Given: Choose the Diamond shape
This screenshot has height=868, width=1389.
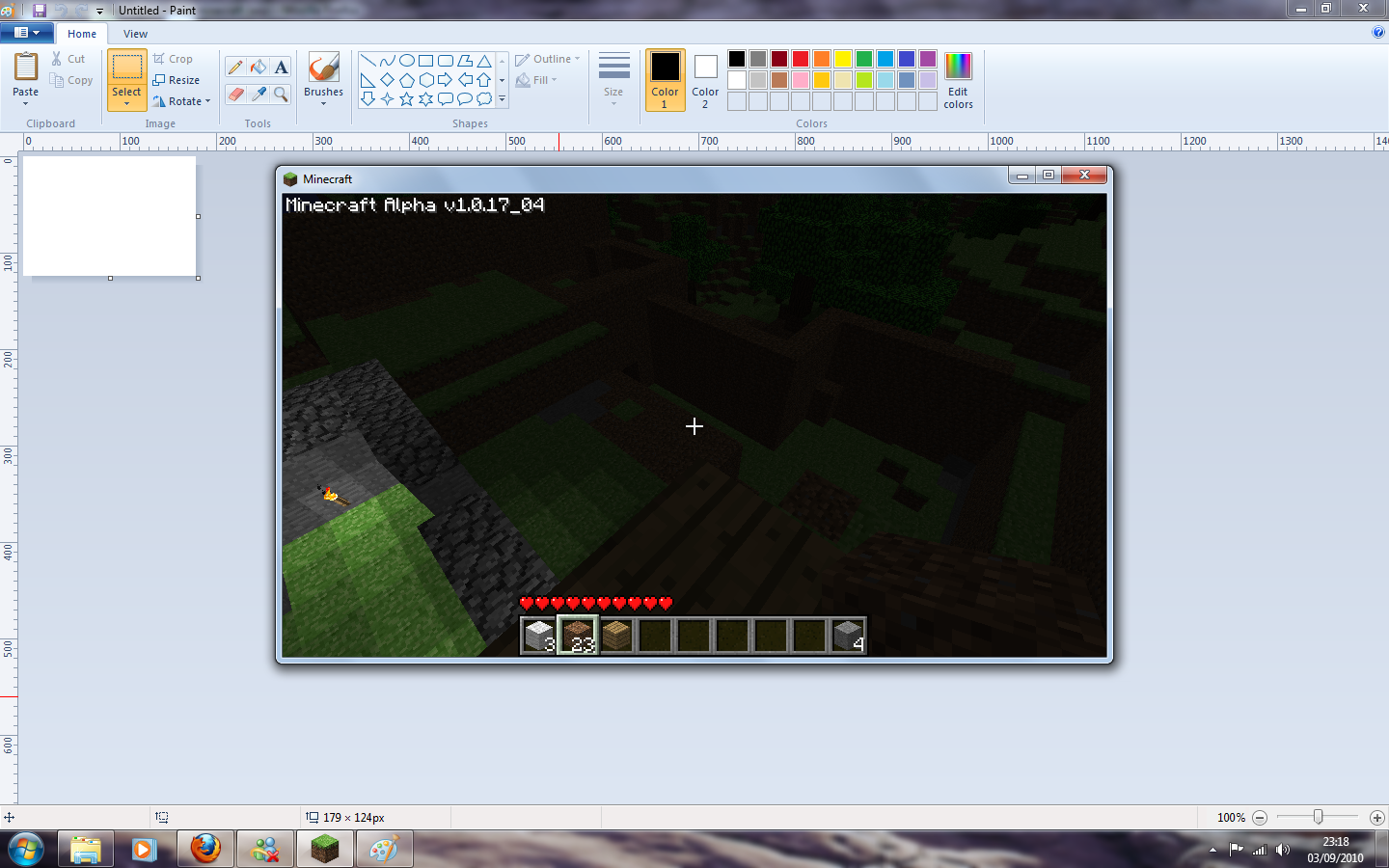Looking at the screenshot, I should [x=387, y=80].
